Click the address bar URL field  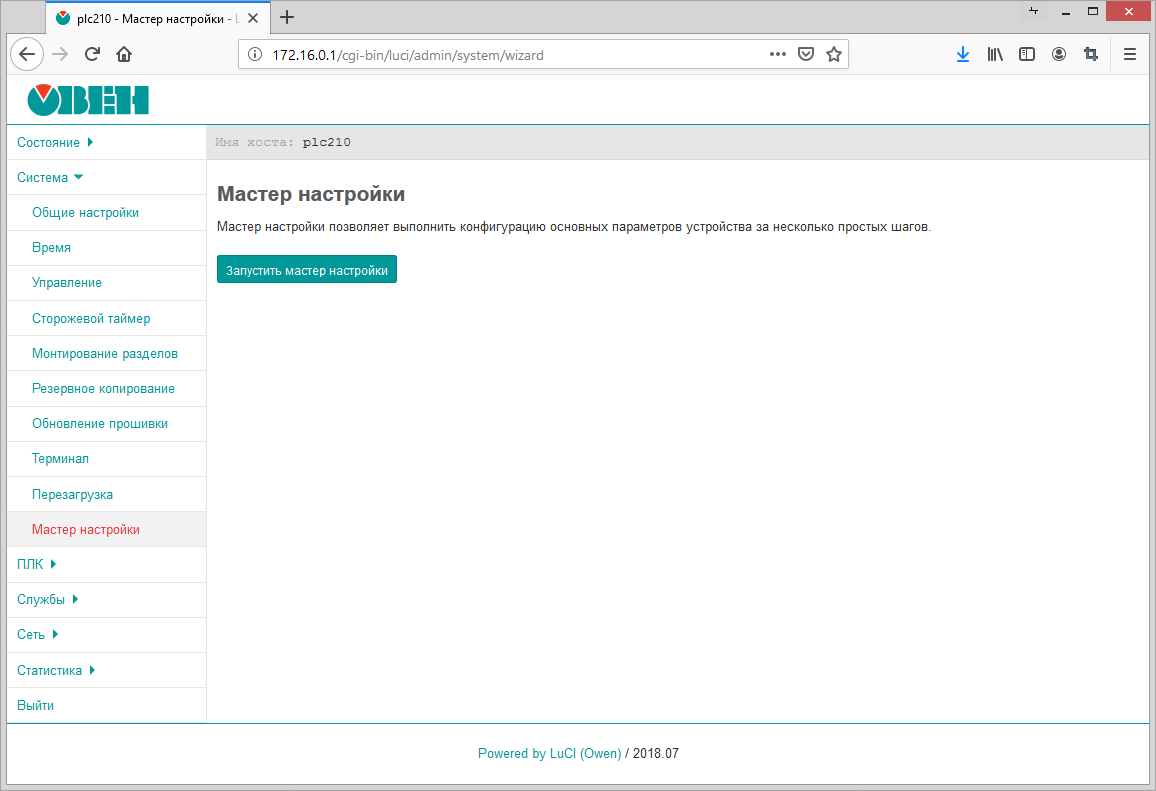[500, 55]
